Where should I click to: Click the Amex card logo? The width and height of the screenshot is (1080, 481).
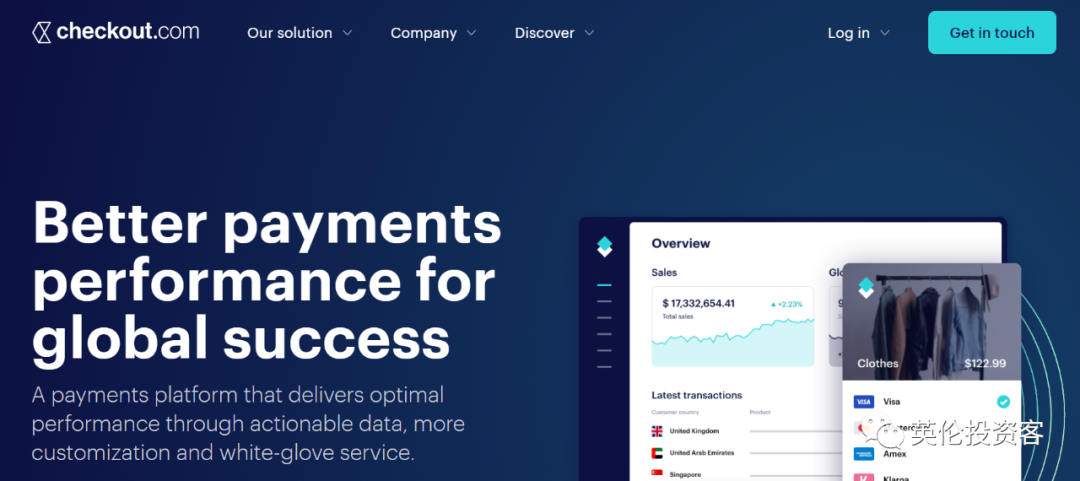pos(864,454)
